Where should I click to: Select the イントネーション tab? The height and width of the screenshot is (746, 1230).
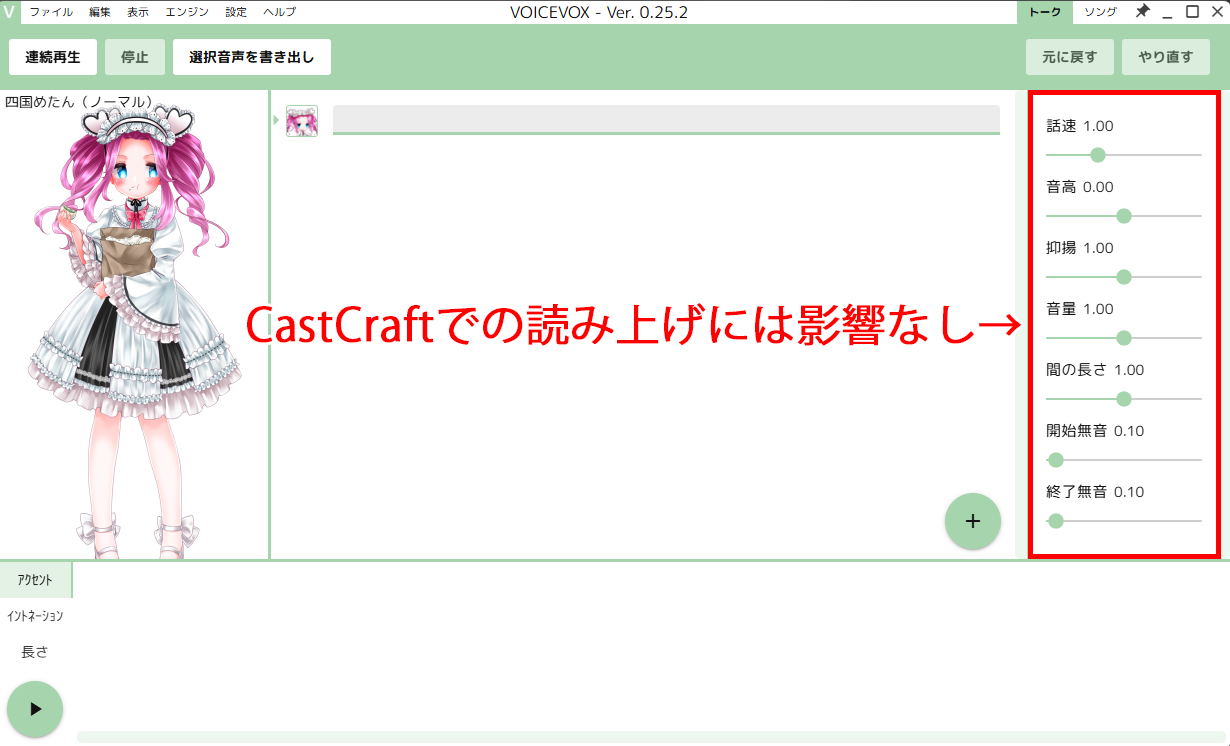pos(36,616)
